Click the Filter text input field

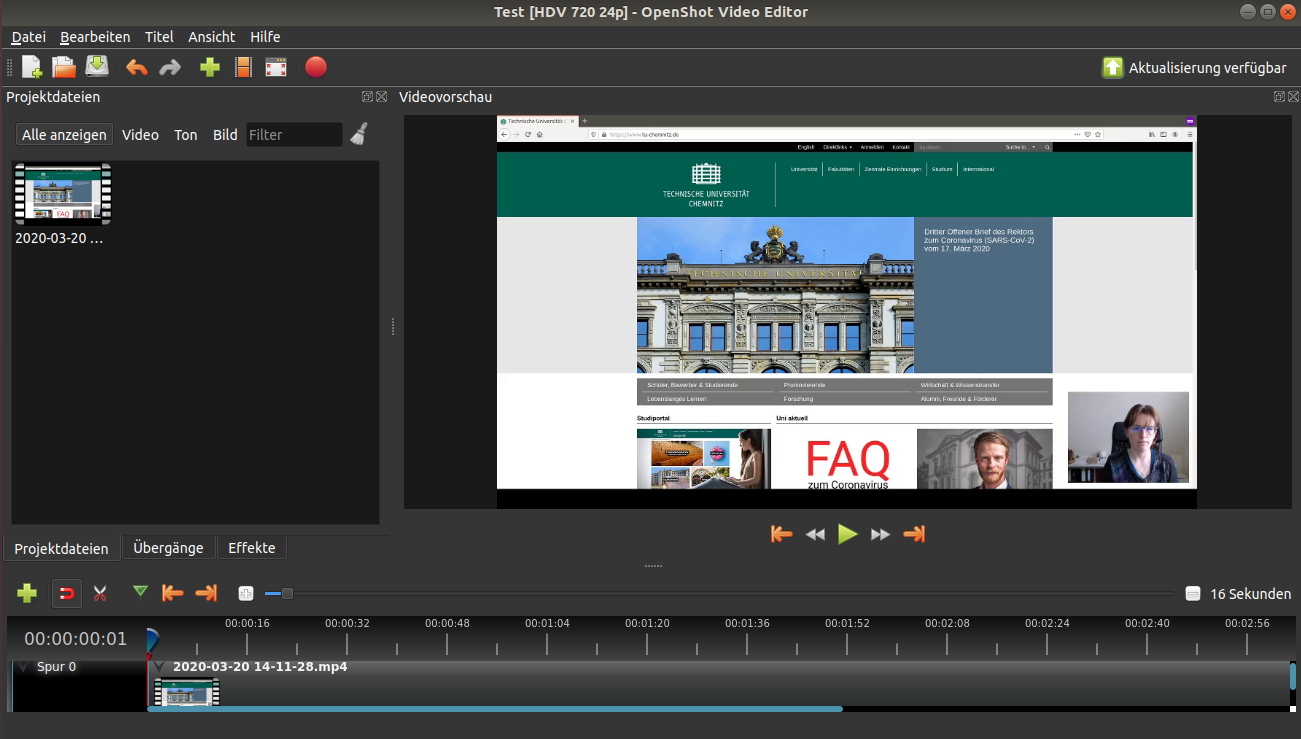point(294,135)
